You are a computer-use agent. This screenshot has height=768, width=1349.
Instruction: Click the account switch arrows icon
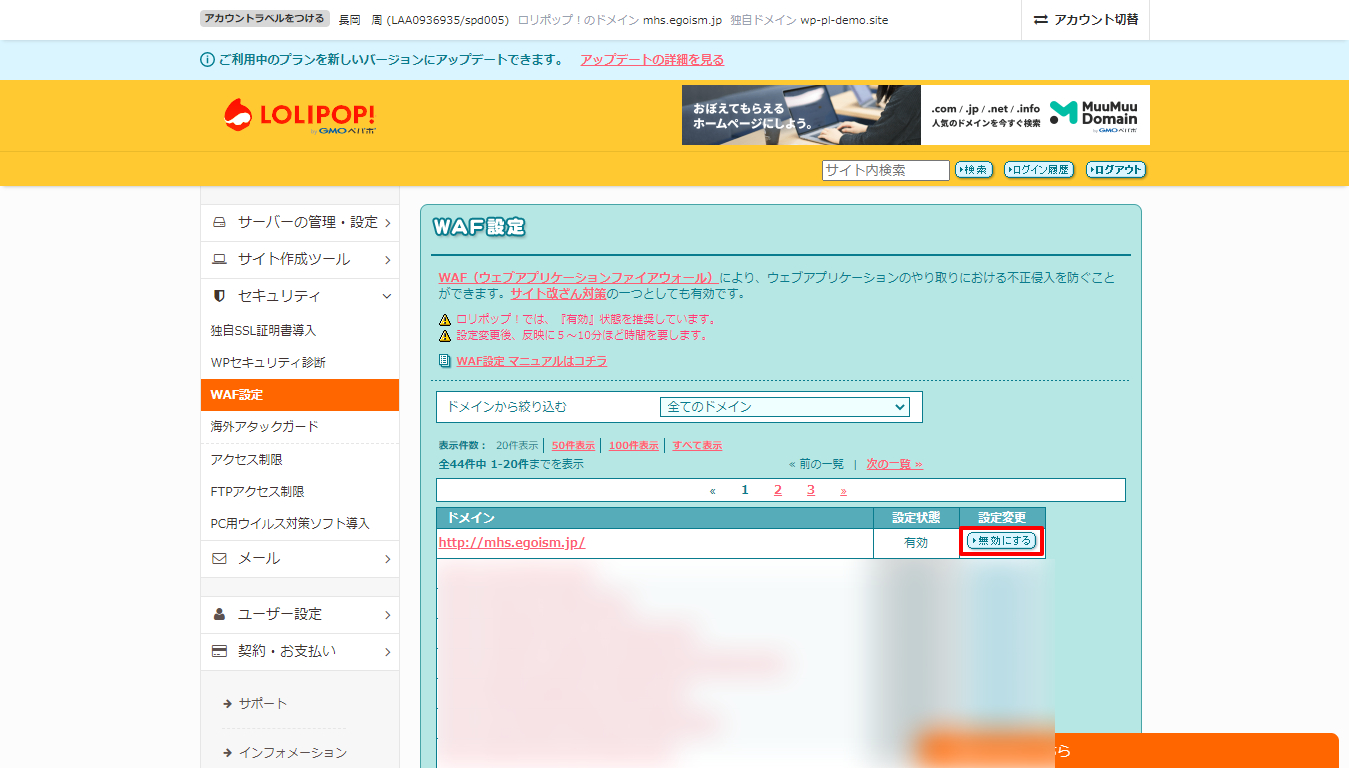pyautogui.click(x=1040, y=20)
